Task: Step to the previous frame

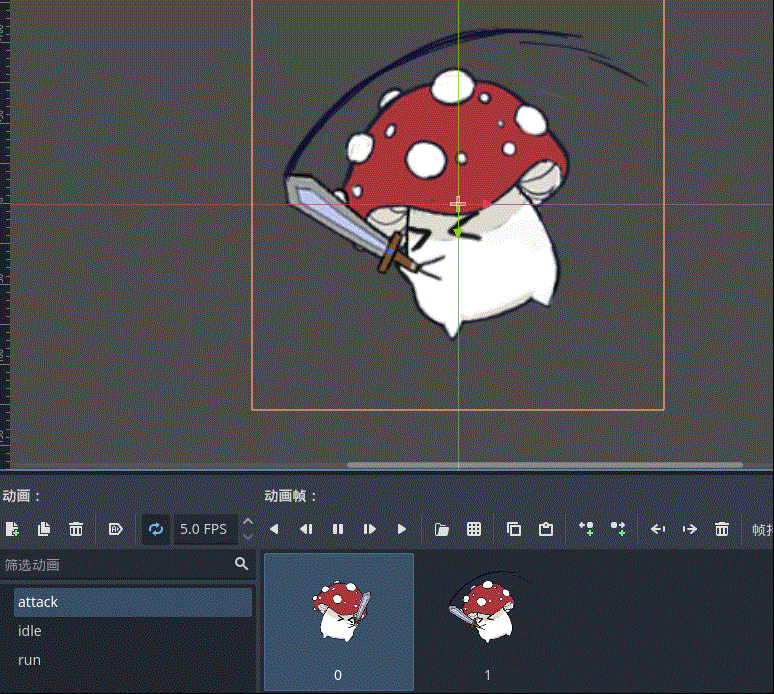Action: click(306, 529)
